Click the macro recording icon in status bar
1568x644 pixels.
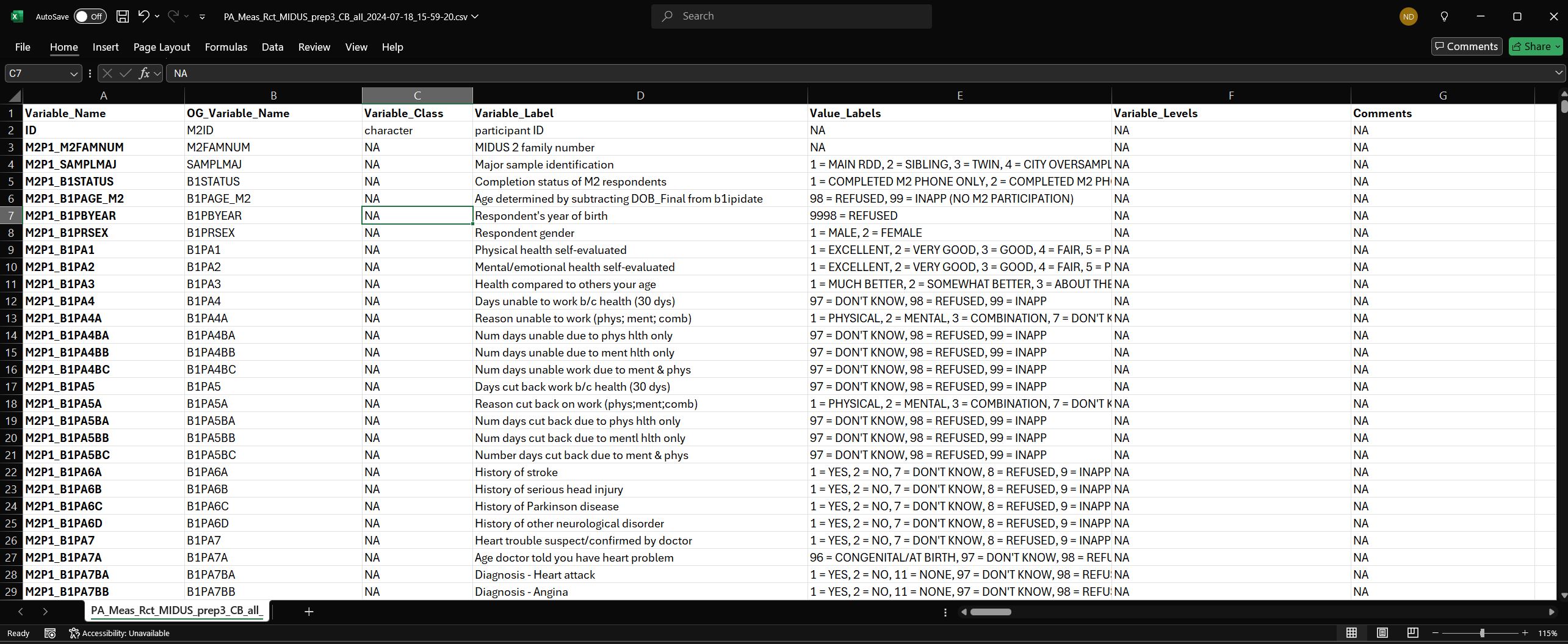point(49,633)
